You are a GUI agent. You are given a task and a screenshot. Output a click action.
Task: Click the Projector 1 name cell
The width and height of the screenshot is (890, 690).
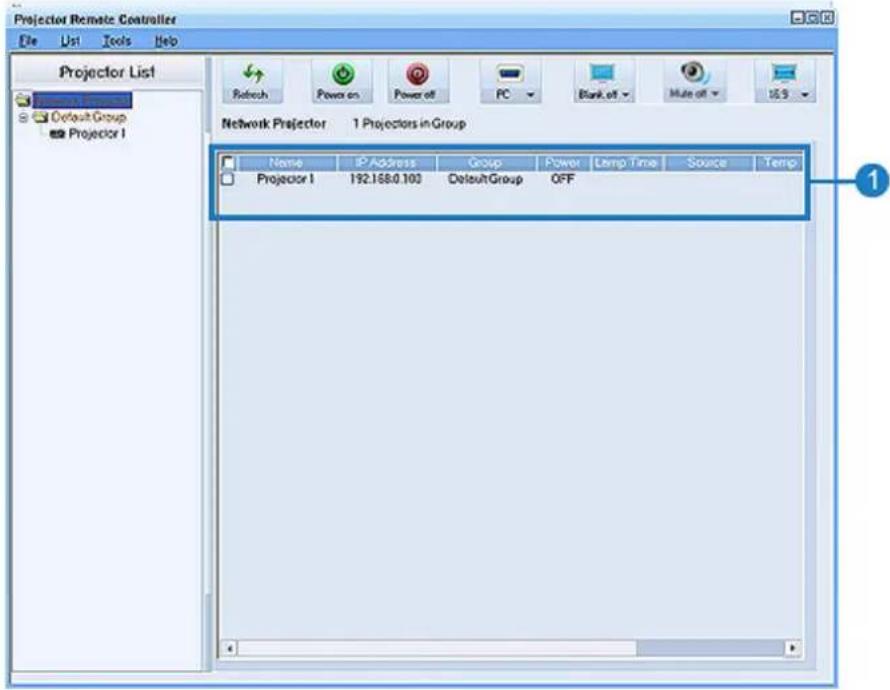click(286, 179)
